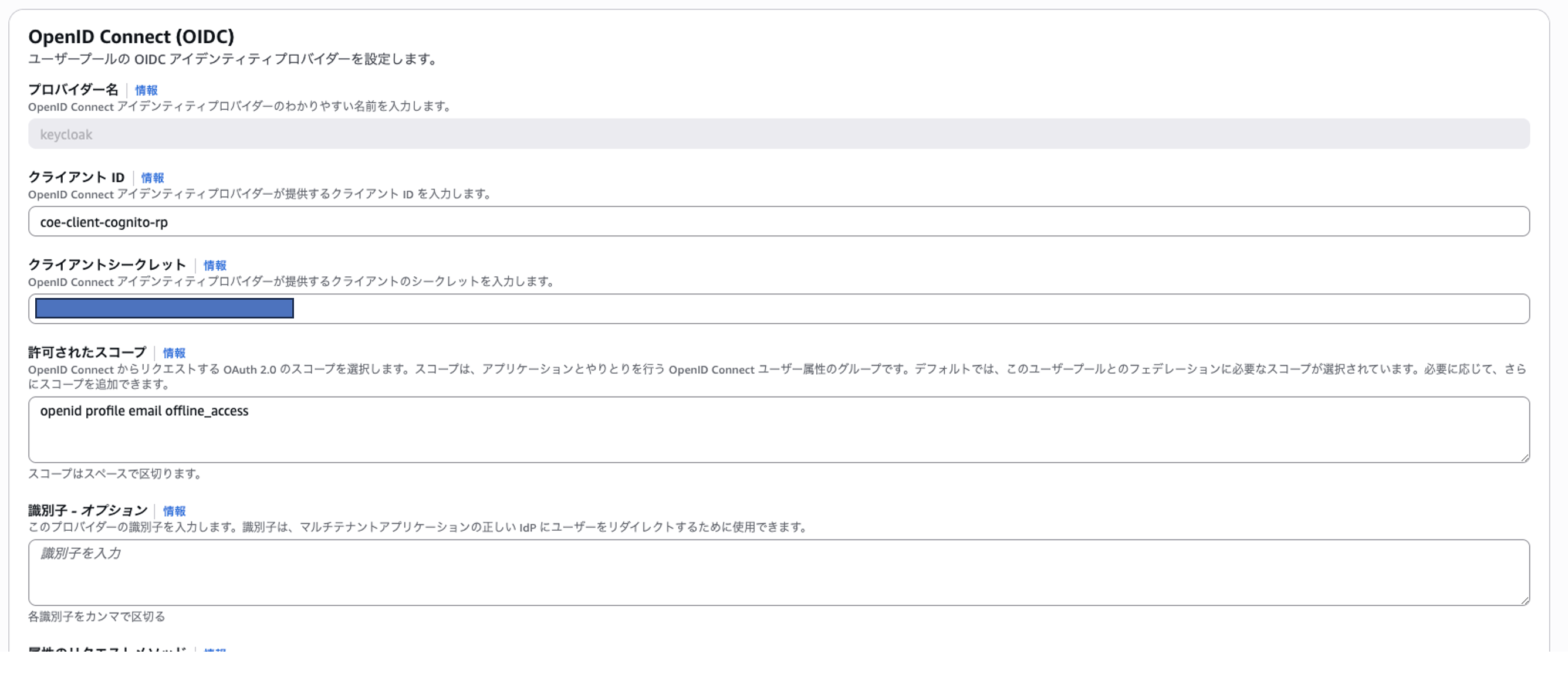Click the クライアント ID field label

point(76,177)
